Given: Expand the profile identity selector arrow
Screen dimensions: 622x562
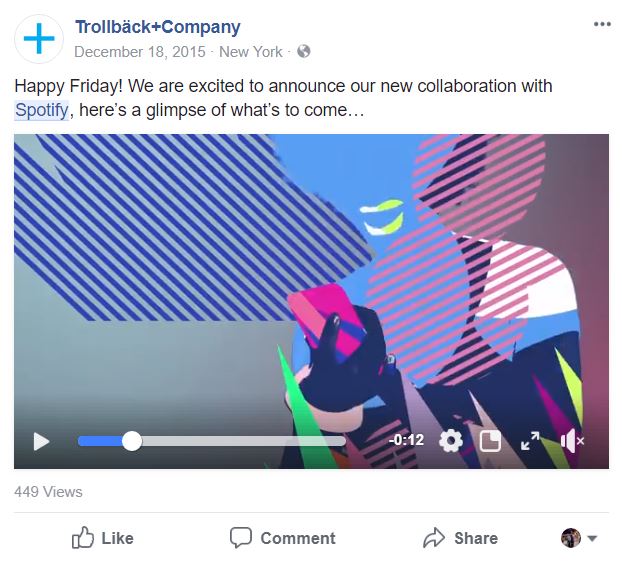Looking at the screenshot, I should pos(592,538).
